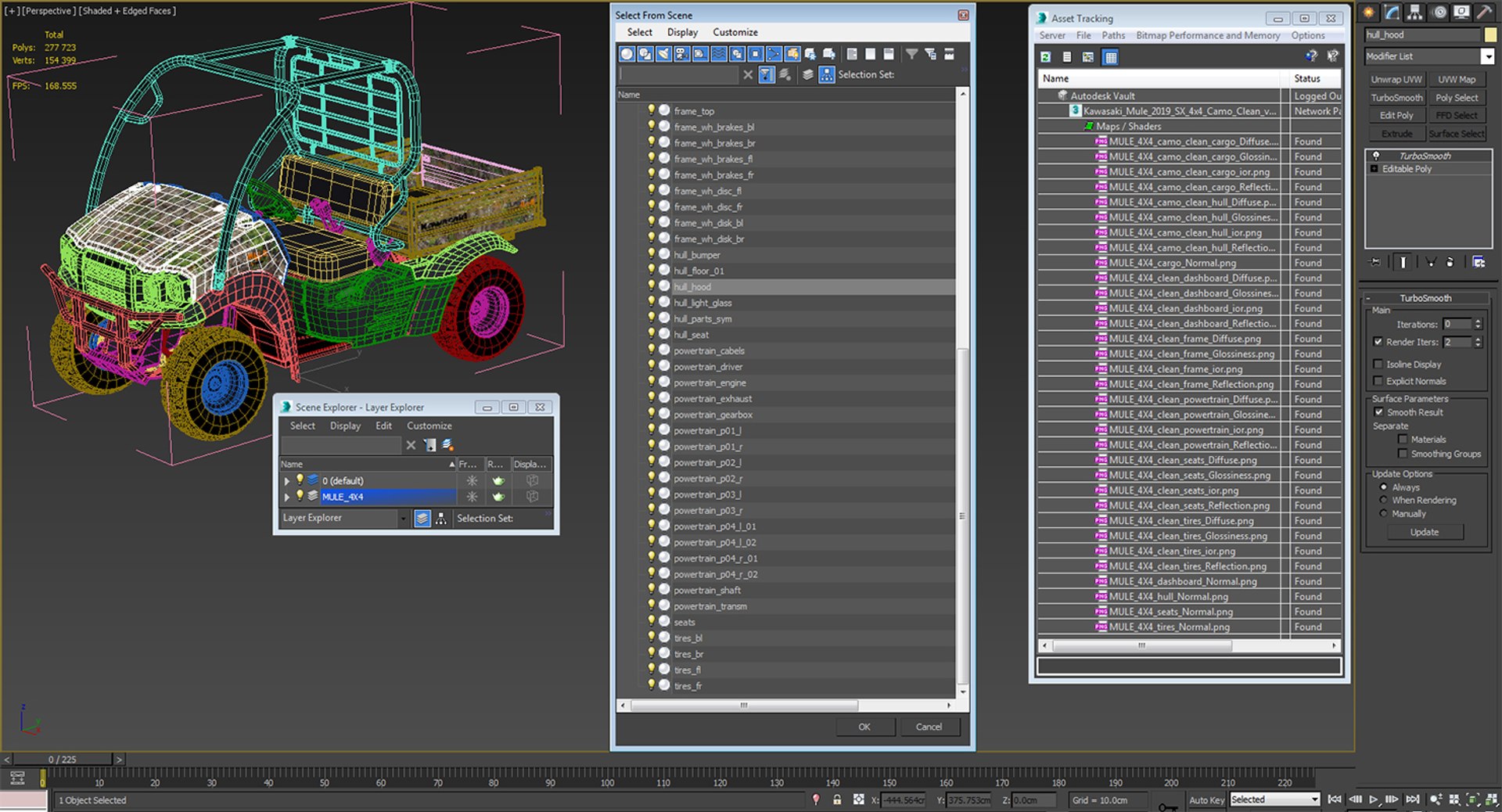Go to End frame playback button
The image size is (1502, 812).
(x=1412, y=799)
